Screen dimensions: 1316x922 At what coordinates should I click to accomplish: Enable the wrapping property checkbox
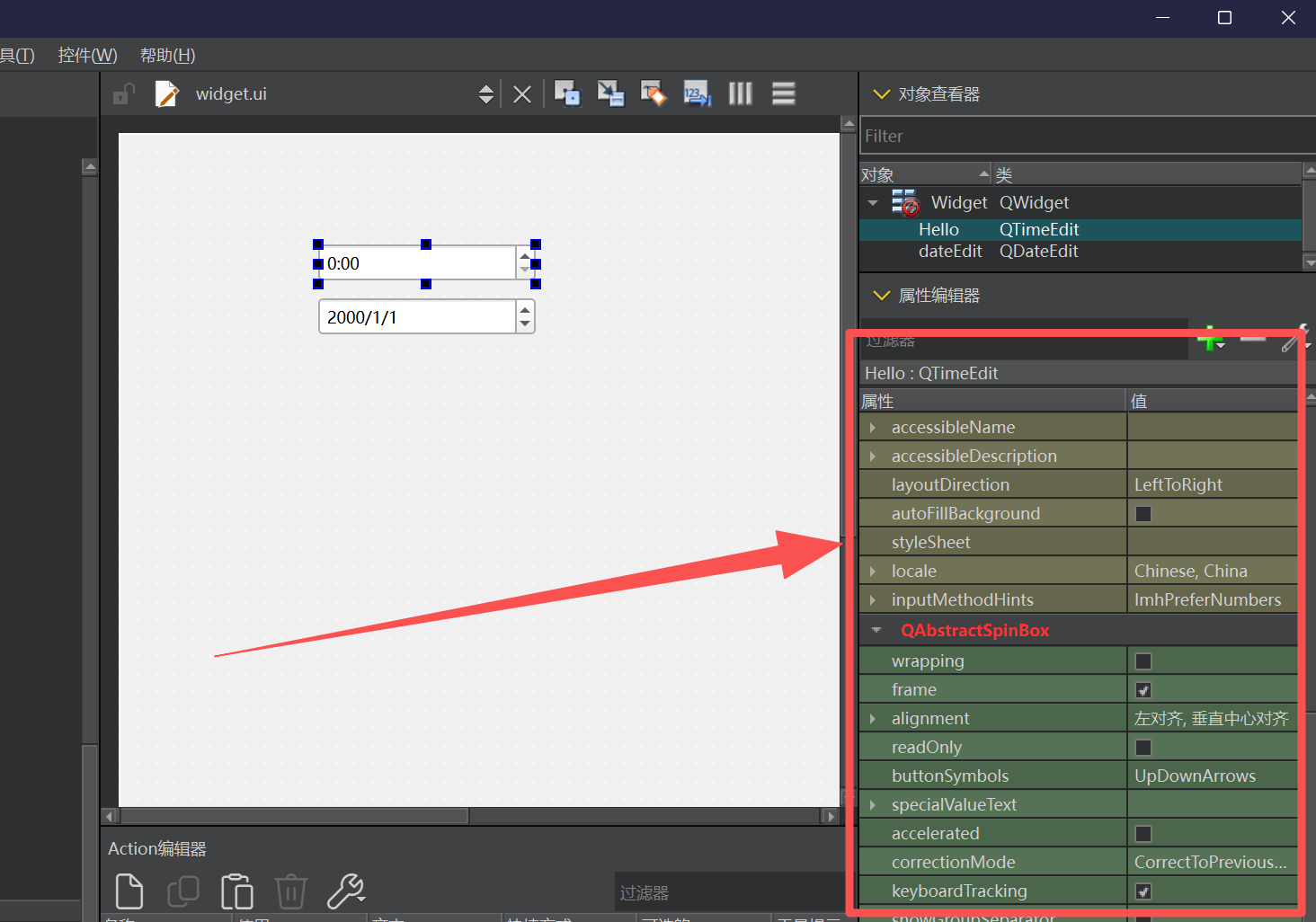pyautogui.click(x=1143, y=661)
